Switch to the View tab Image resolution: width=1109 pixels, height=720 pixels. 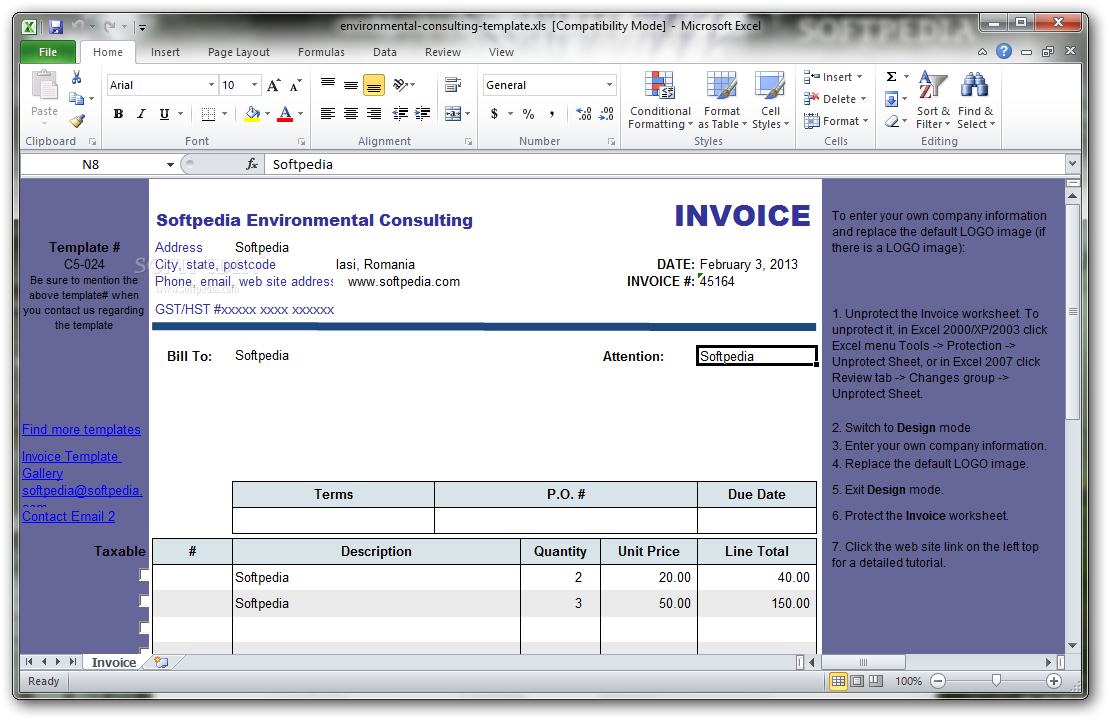pyautogui.click(x=501, y=52)
